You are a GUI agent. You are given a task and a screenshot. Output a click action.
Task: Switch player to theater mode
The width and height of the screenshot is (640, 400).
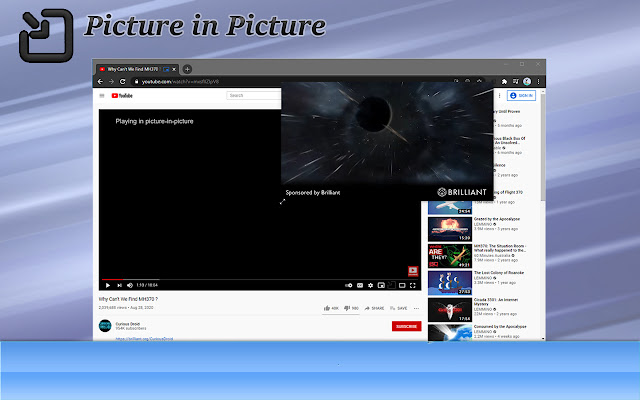tap(403, 285)
